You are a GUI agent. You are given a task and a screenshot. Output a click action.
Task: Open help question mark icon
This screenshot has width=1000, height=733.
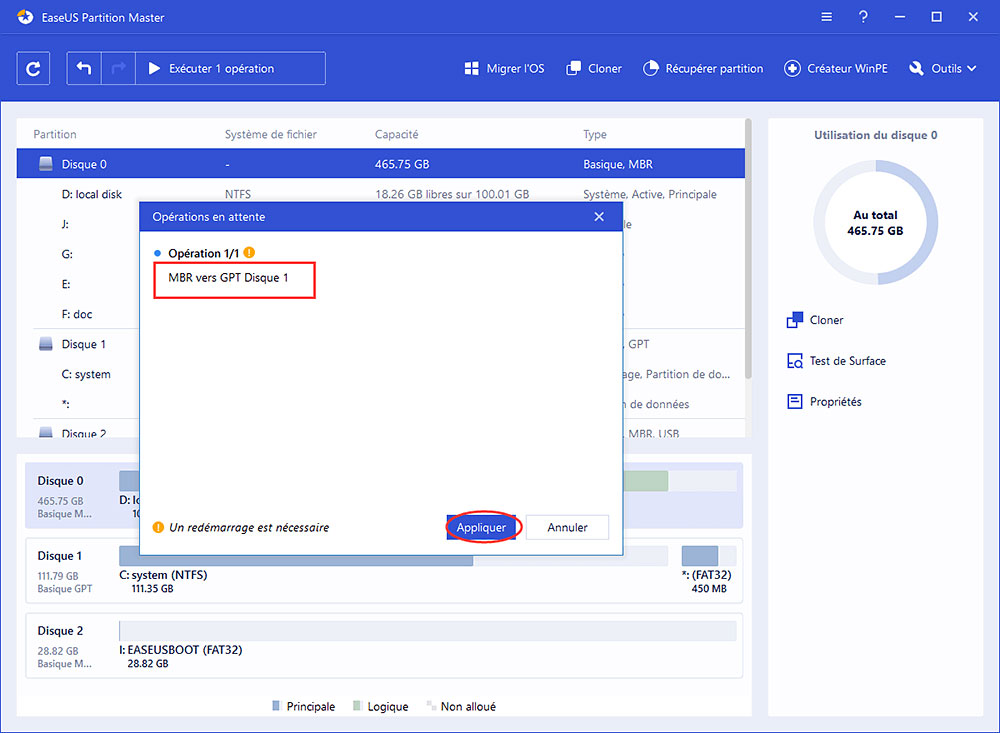coord(863,17)
